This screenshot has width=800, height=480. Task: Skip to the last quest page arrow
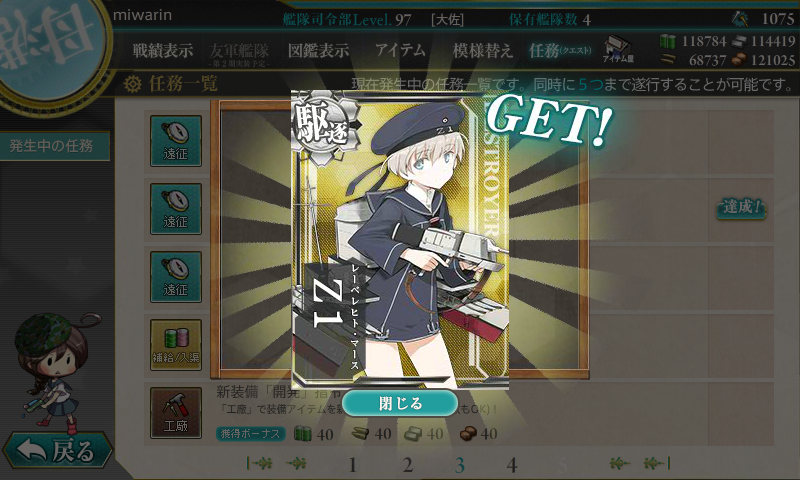656,463
